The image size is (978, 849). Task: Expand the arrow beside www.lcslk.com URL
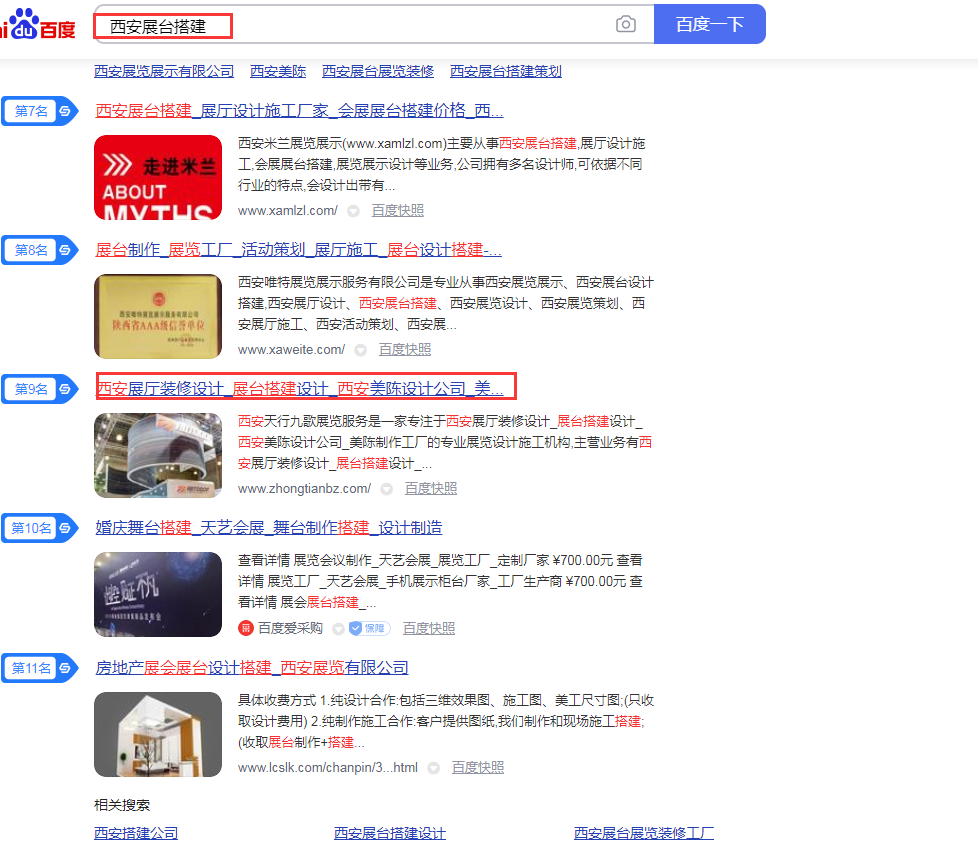(433, 768)
